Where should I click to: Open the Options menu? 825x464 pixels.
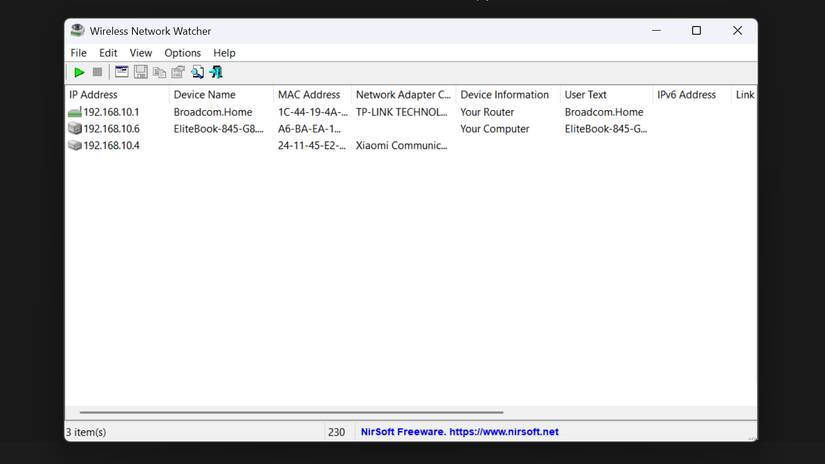pyautogui.click(x=182, y=53)
